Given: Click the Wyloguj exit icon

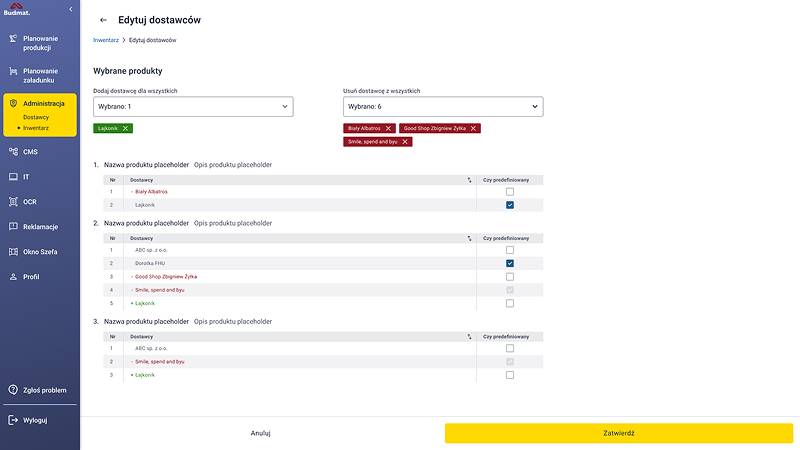Looking at the screenshot, I should click(x=13, y=420).
